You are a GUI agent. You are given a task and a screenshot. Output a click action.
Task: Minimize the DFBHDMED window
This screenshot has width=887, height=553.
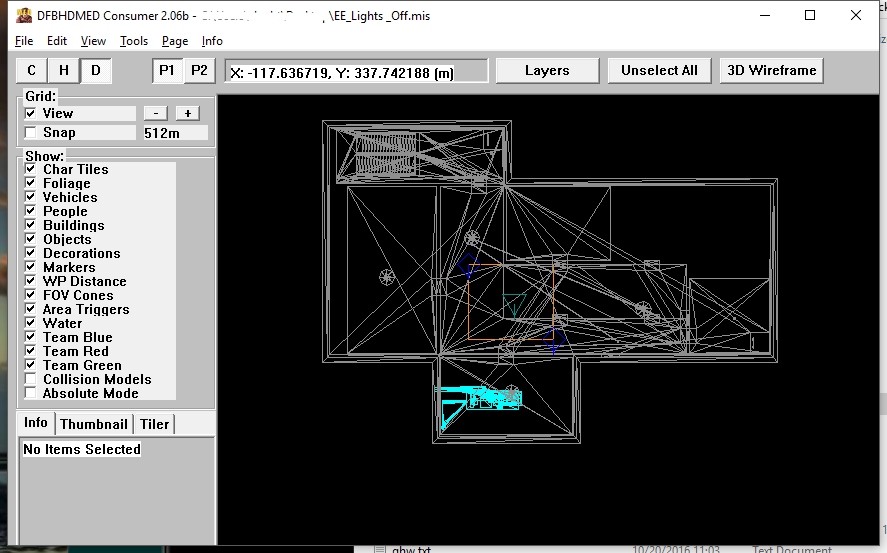(x=765, y=15)
